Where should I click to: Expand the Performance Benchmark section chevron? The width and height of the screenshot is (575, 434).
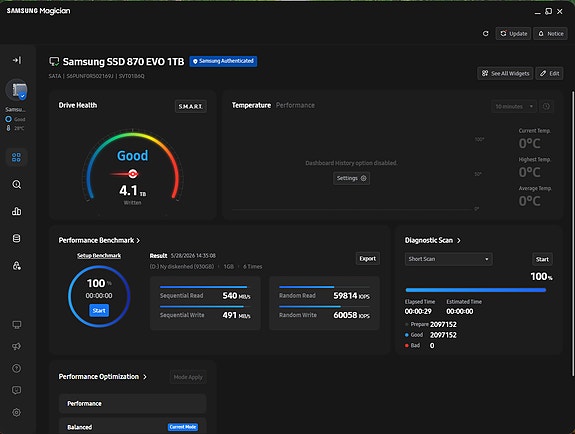138,241
